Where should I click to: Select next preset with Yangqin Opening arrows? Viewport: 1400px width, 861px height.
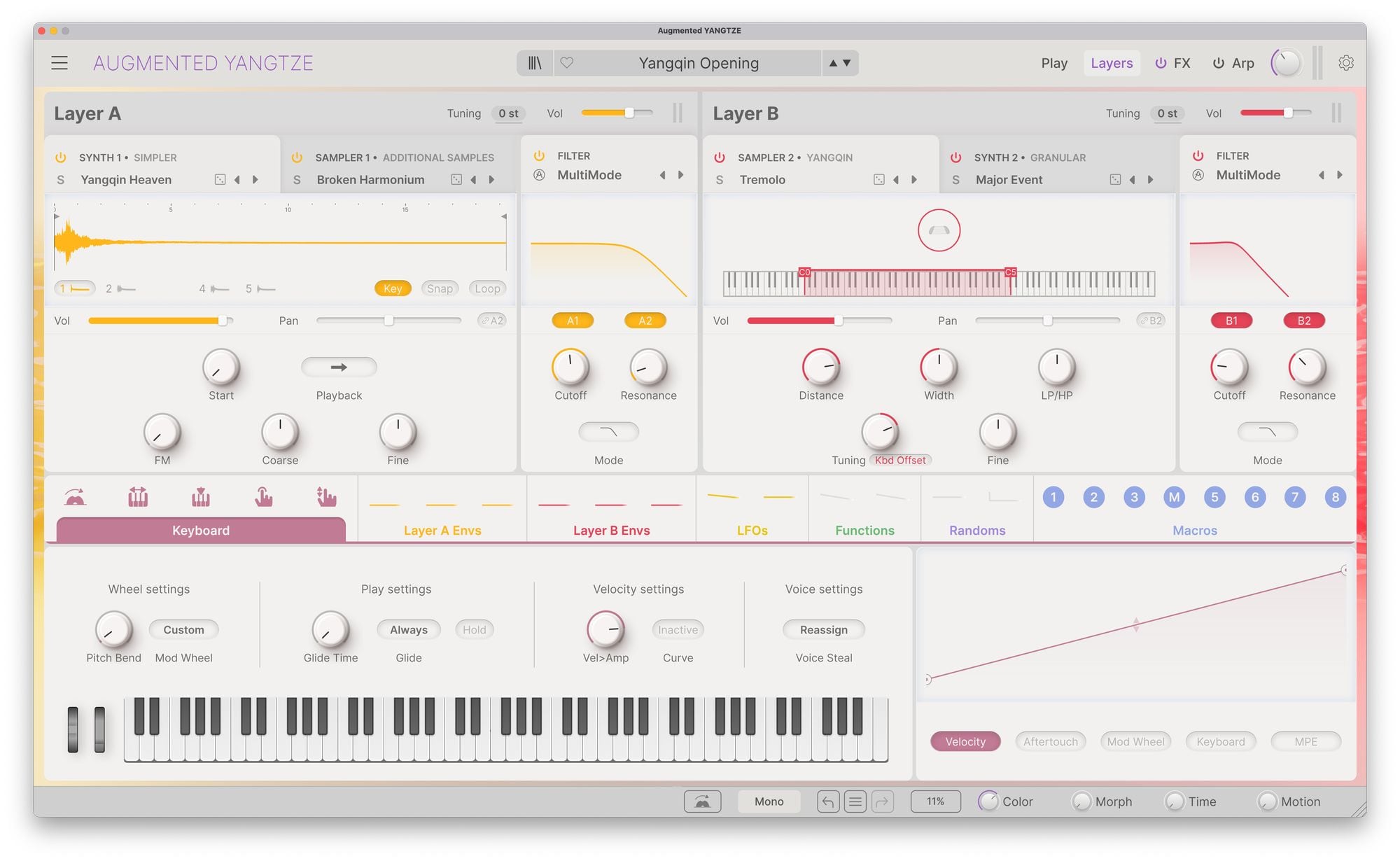pos(847,63)
